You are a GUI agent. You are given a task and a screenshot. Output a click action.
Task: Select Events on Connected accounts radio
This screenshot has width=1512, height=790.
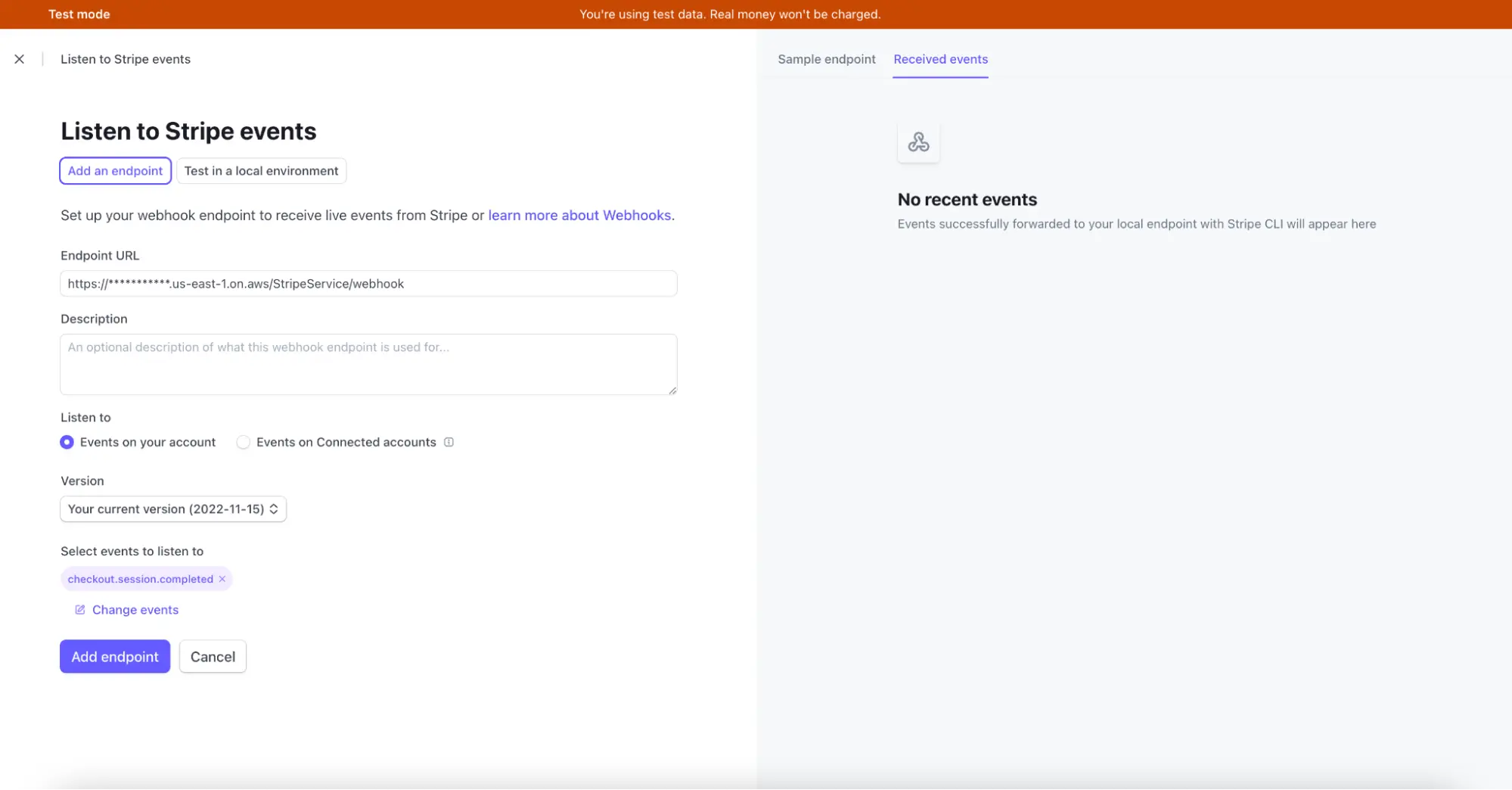pos(243,442)
